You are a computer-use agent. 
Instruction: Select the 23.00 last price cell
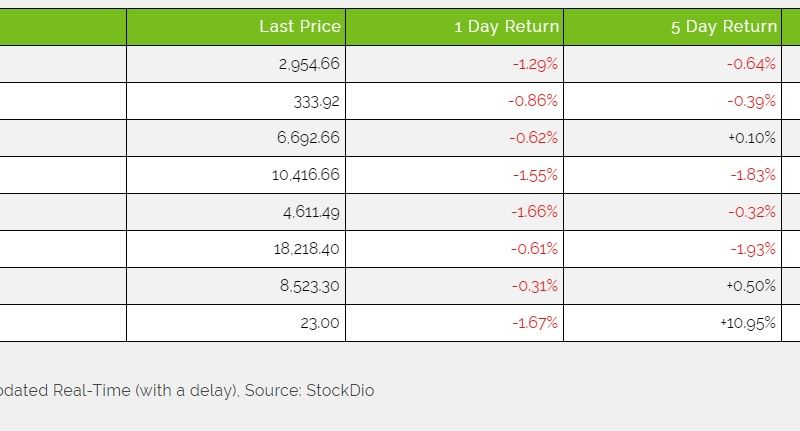point(321,323)
